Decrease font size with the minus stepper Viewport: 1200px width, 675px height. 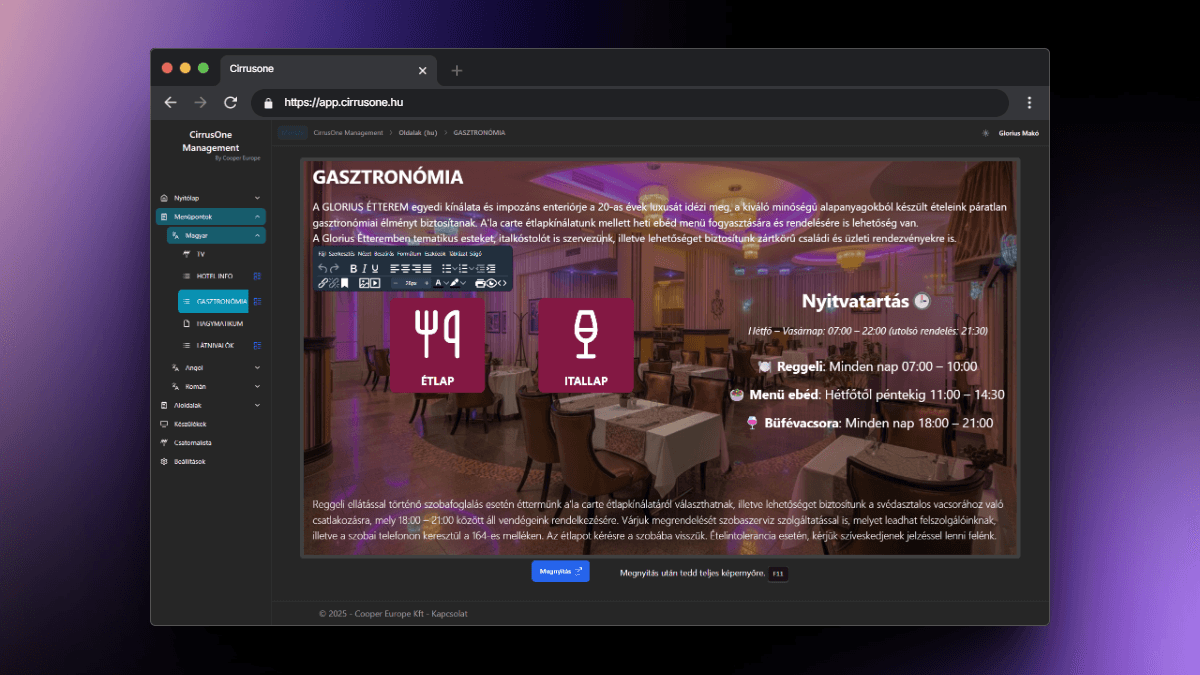click(x=395, y=283)
